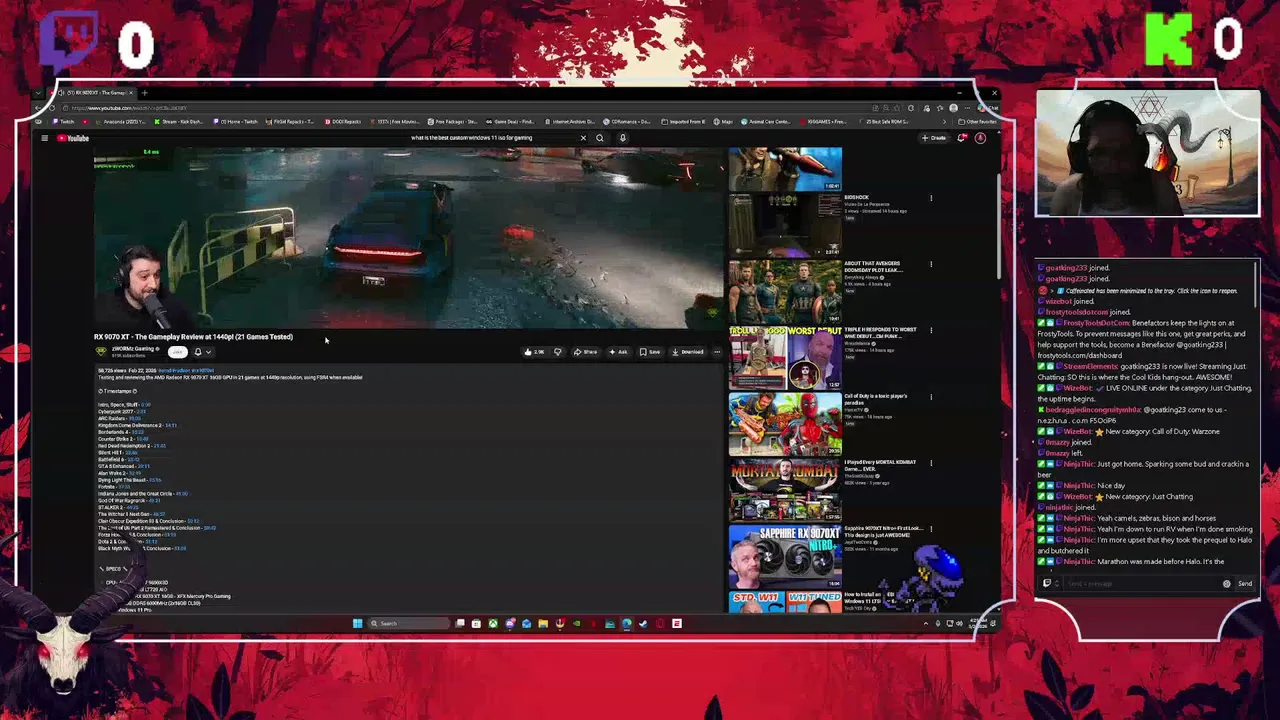Open YouTube notifications bell in header
Screen dimensions: 1280x720
point(962,138)
